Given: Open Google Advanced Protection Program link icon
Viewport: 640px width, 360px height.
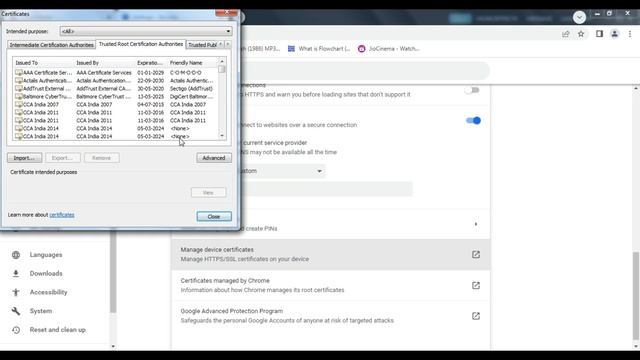Looking at the screenshot, I should (x=476, y=316).
